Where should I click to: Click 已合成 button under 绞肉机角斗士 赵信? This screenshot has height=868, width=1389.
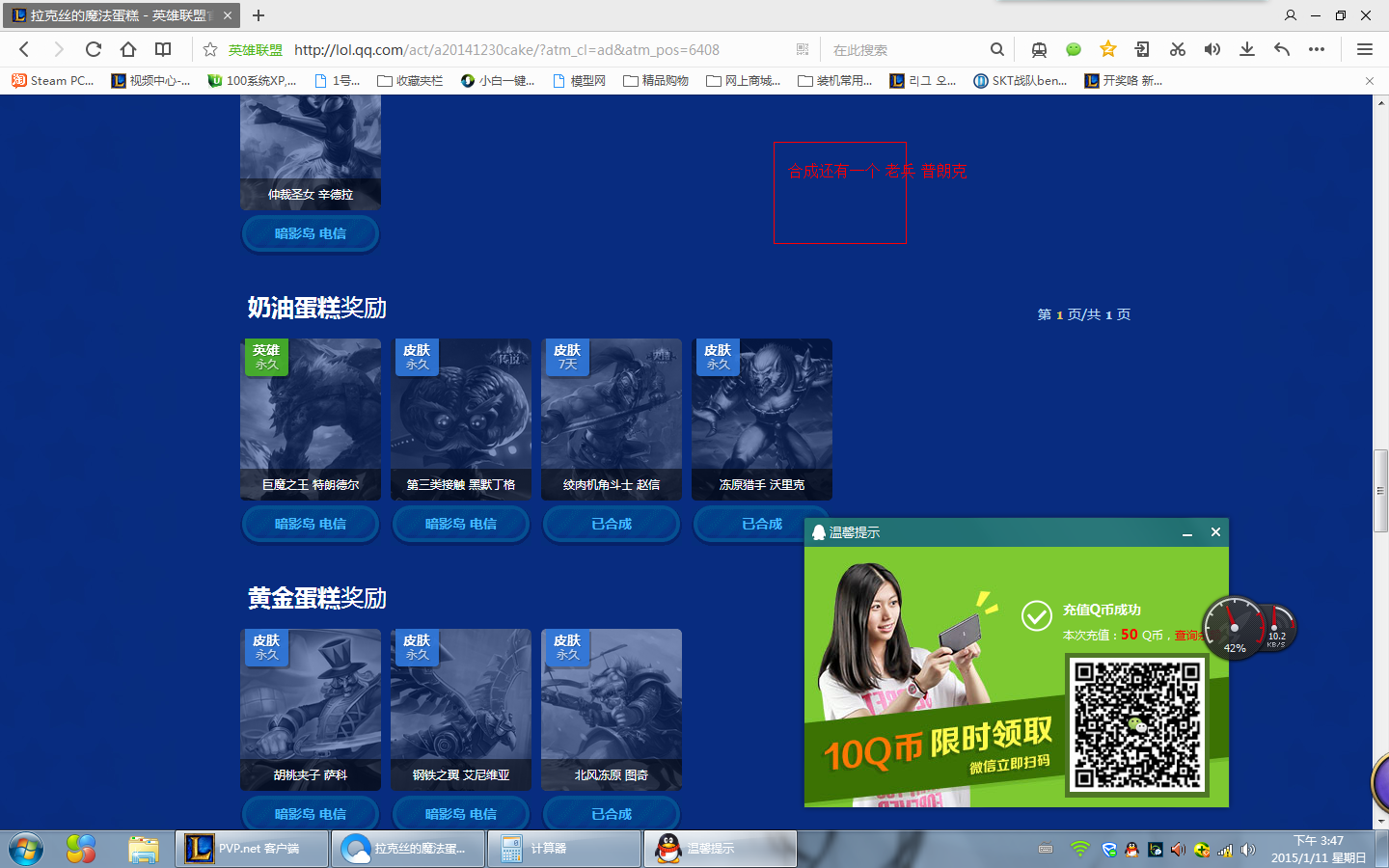(x=611, y=524)
